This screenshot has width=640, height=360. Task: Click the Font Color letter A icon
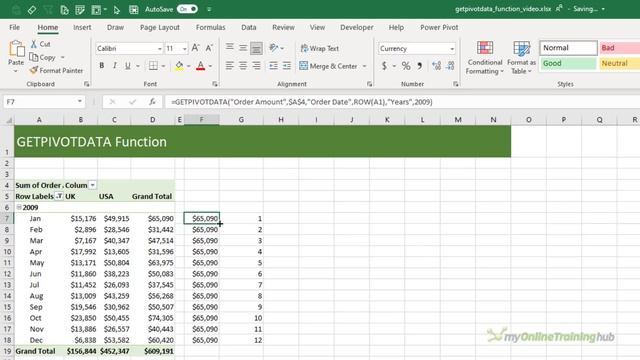pyautogui.click(x=200, y=66)
